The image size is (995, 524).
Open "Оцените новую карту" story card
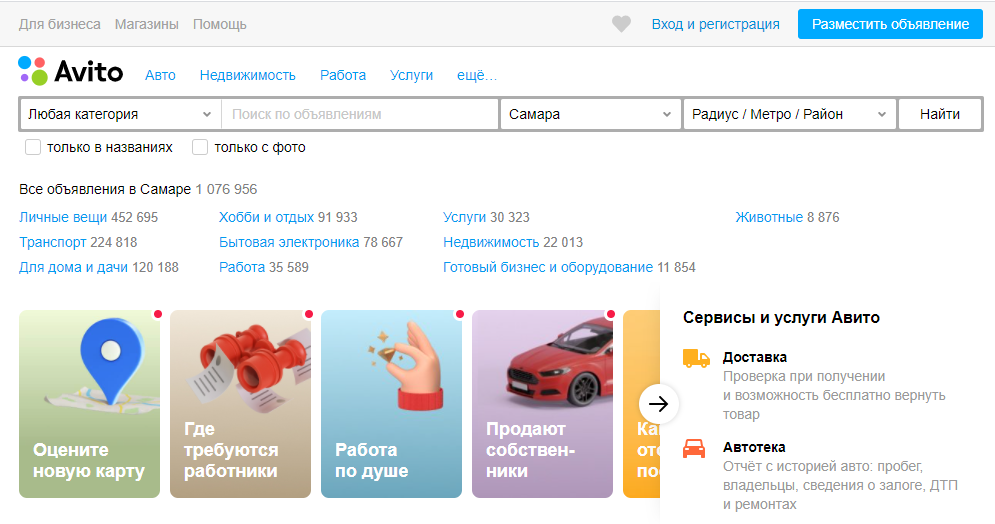coord(89,403)
